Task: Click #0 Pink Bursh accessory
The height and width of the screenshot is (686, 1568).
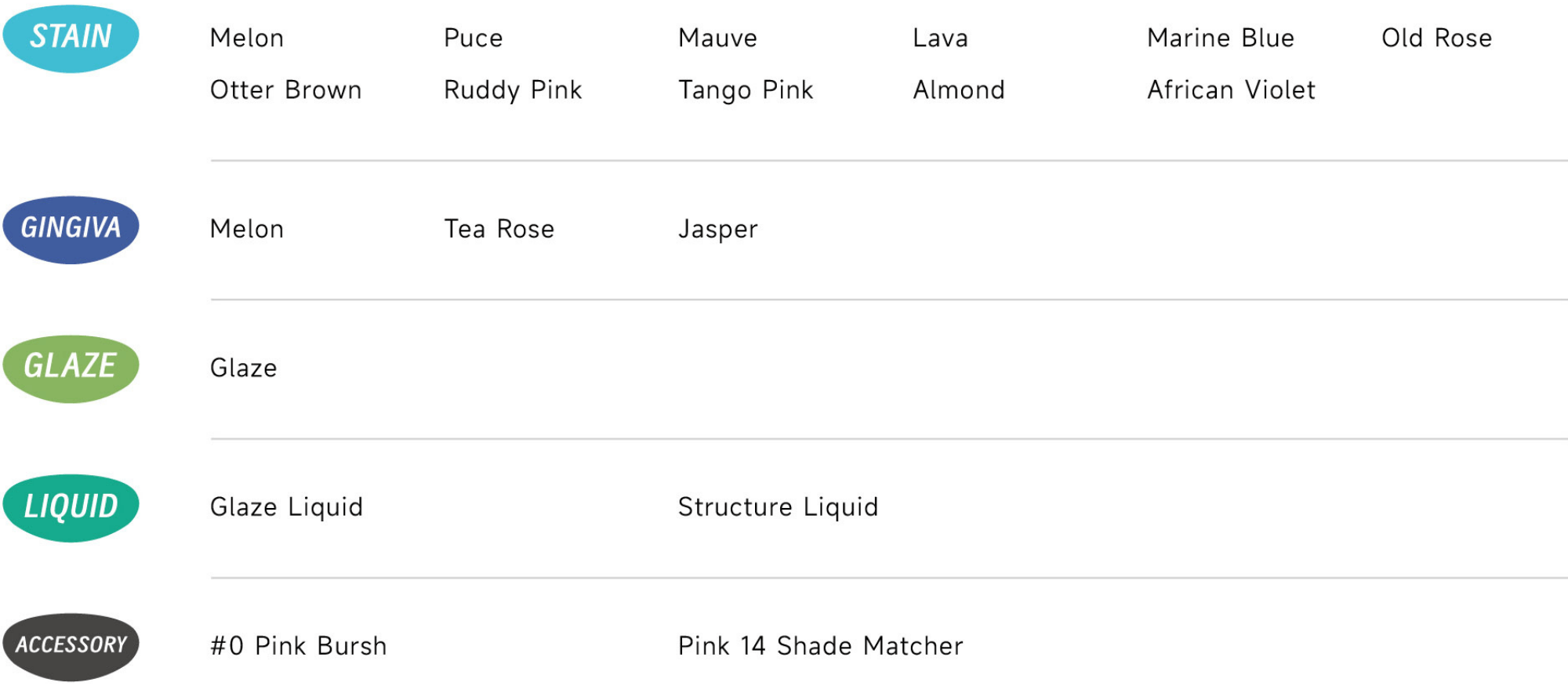Action: pos(299,647)
